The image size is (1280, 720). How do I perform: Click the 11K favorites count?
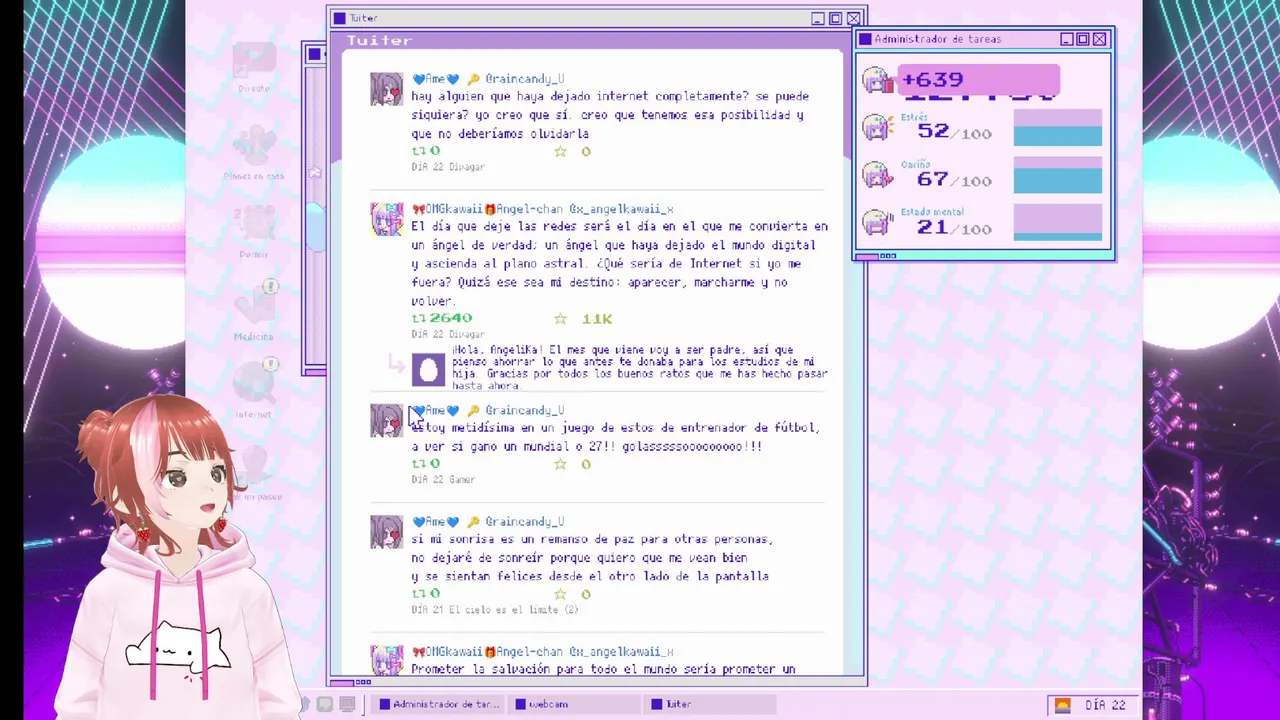pyautogui.click(x=597, y=319)
